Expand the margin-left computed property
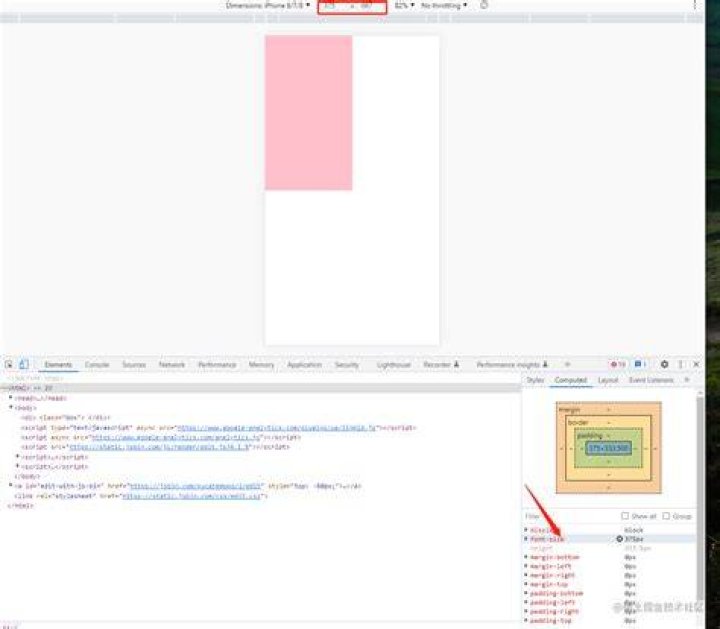This screenshot has height=629, width=720. click(x=526, y=566)
